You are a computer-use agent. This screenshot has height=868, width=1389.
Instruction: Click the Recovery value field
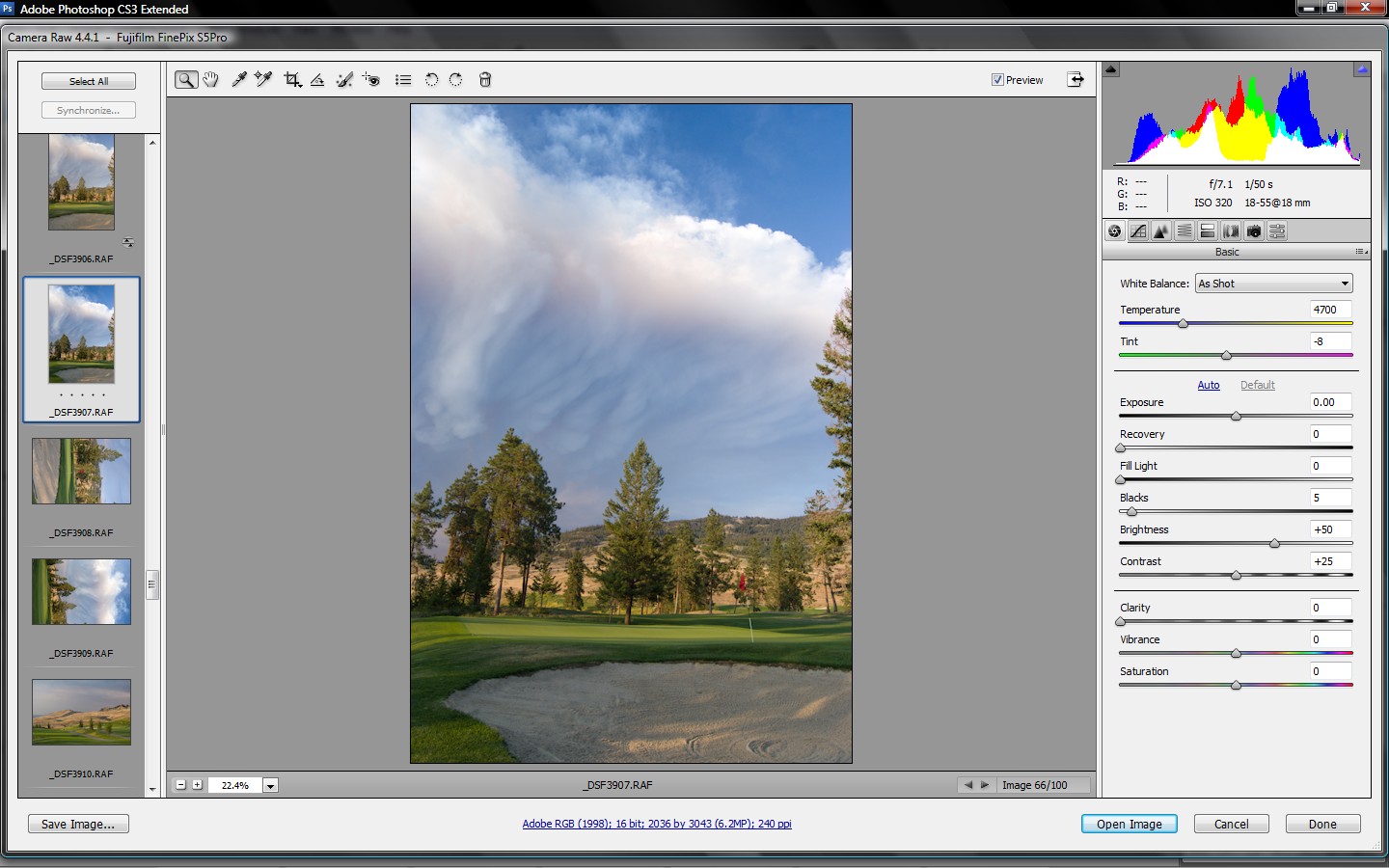[1331, 434]
